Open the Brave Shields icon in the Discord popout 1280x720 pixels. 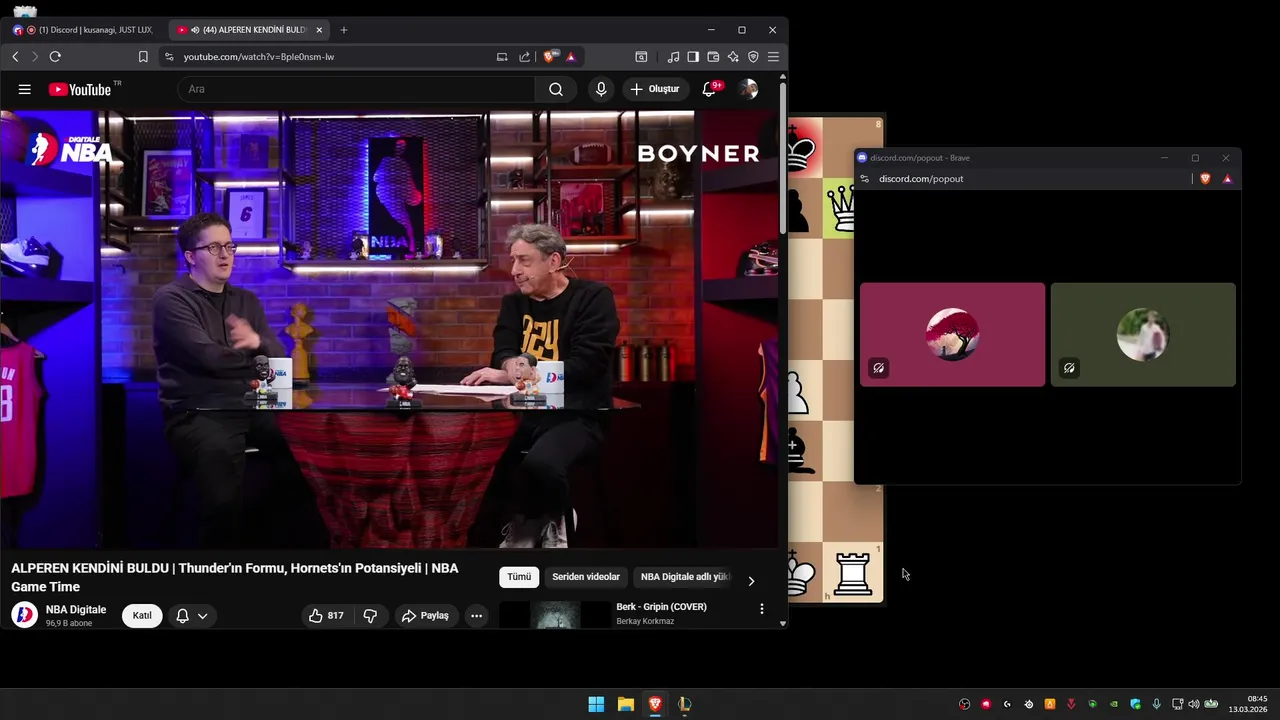1205,179
